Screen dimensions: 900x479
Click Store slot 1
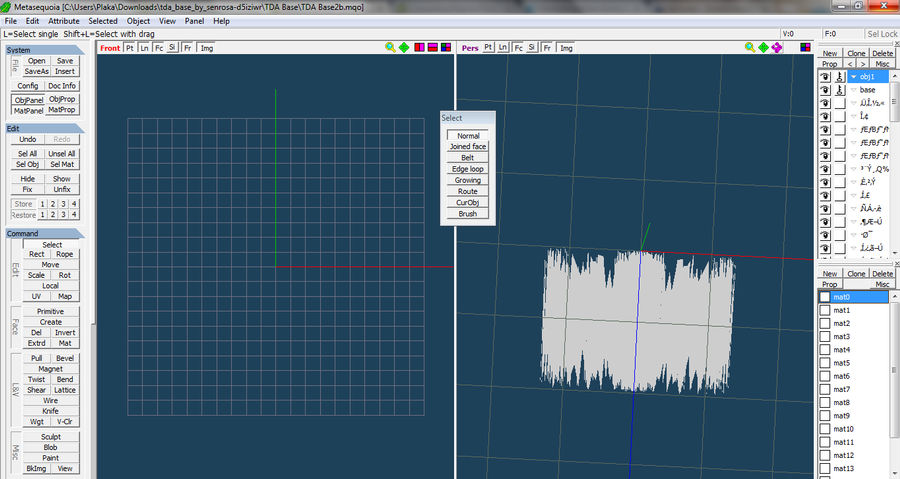42,204
